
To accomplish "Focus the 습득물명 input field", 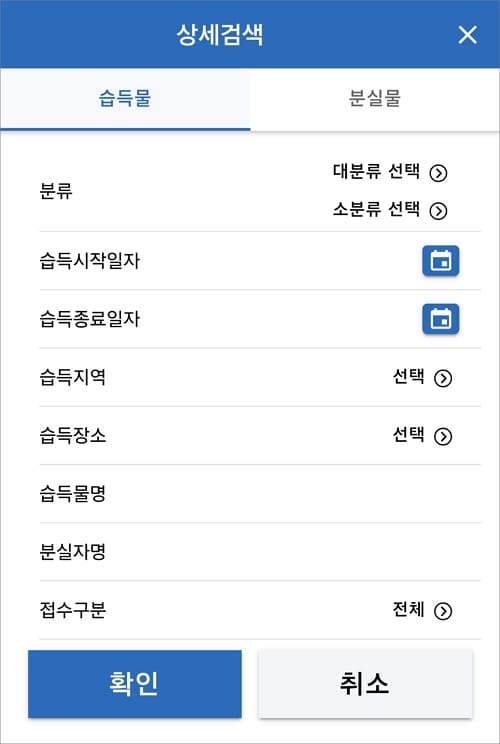I will click(x=260, y=494).
